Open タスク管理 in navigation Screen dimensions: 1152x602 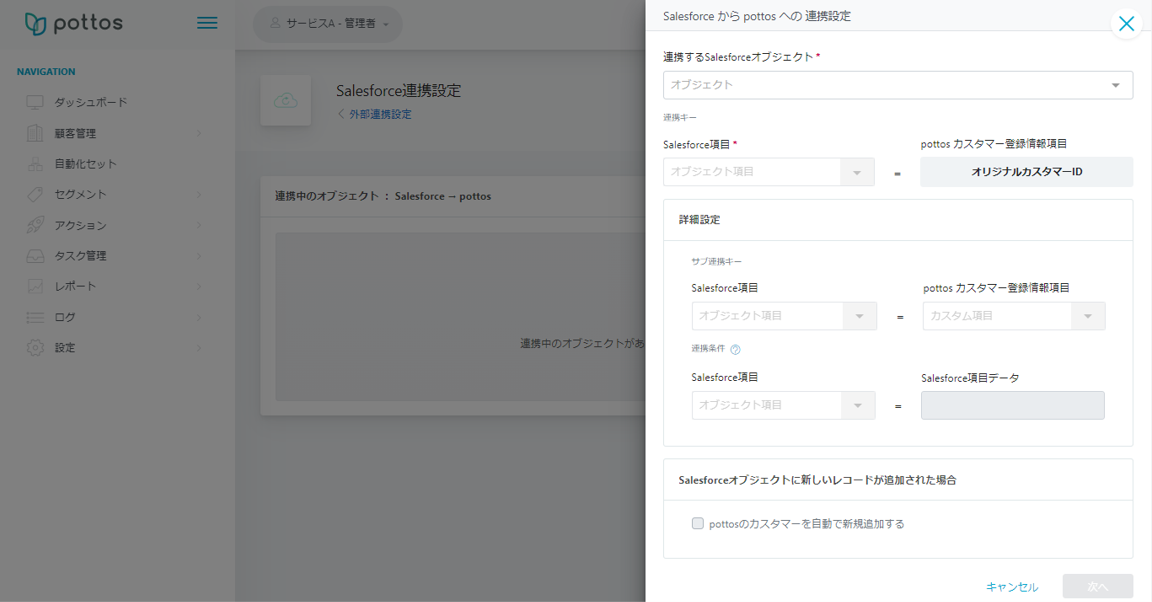[x=81, y=256]
